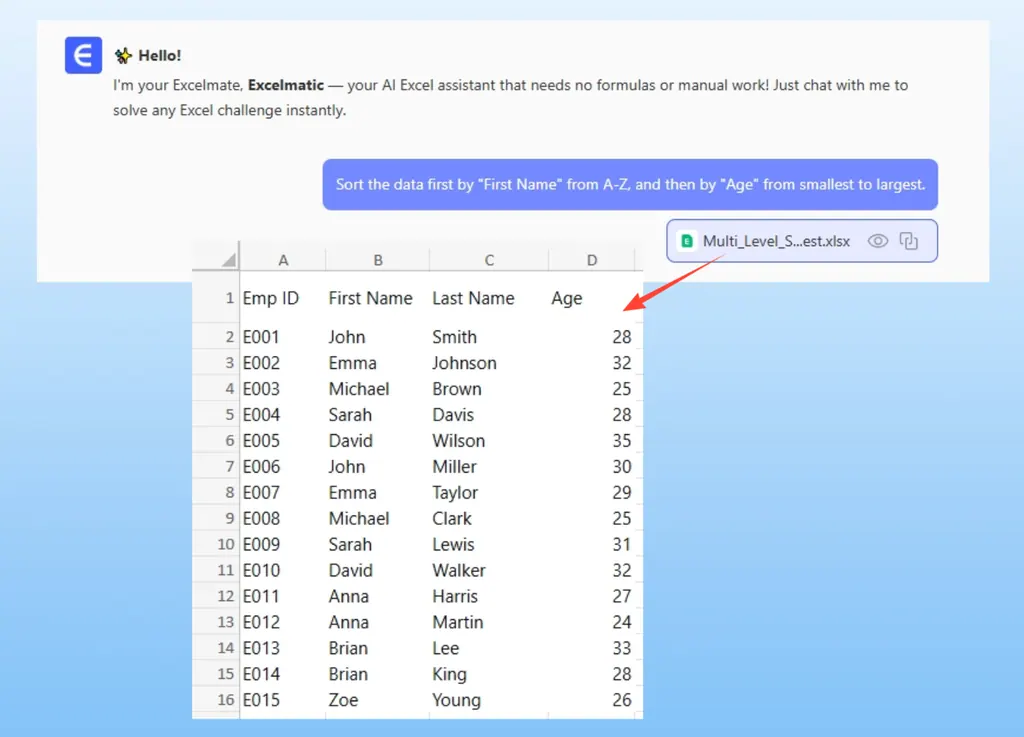Screen dimensions: 1024x737
Task: Click the Excelmatic logo avatar icon
Action: tap(84, 55)
